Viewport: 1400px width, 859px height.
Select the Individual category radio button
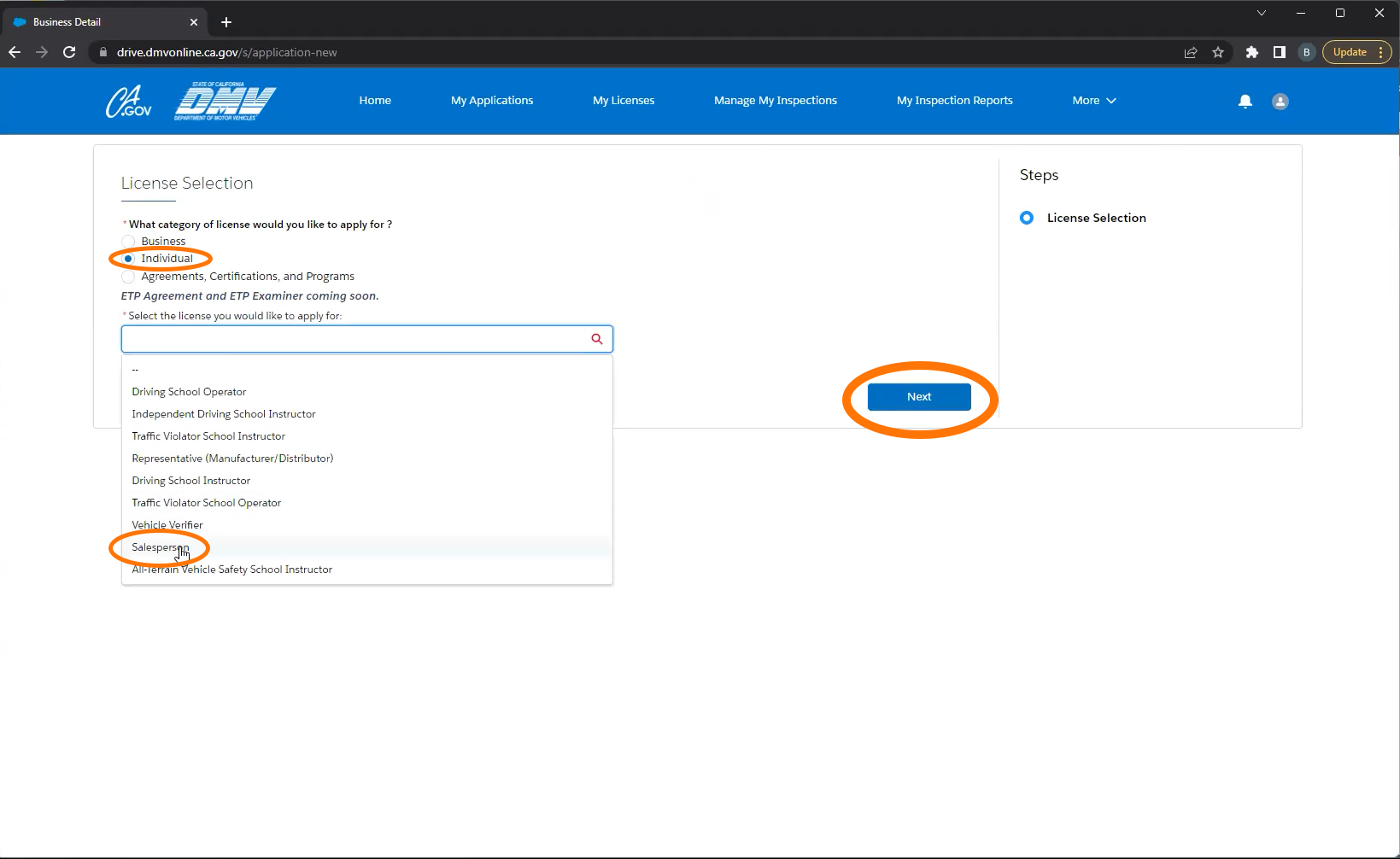point(129,259)
